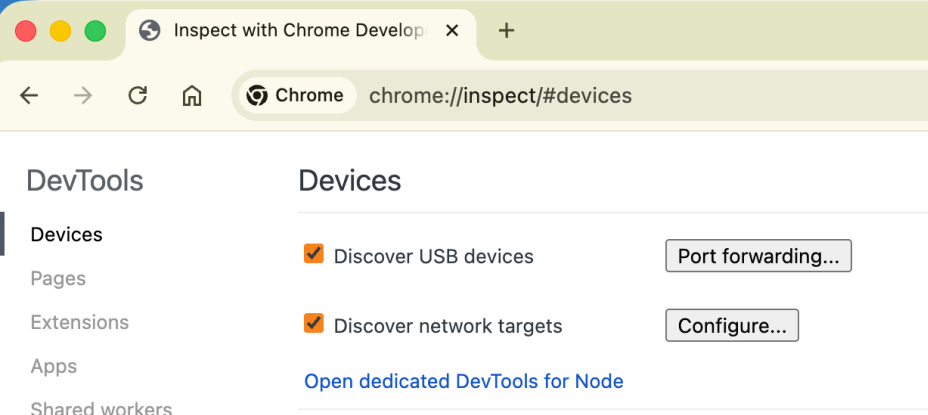Open a new browser tab
The height and width of the screenshot is (415, 928).
pos(506,30)
